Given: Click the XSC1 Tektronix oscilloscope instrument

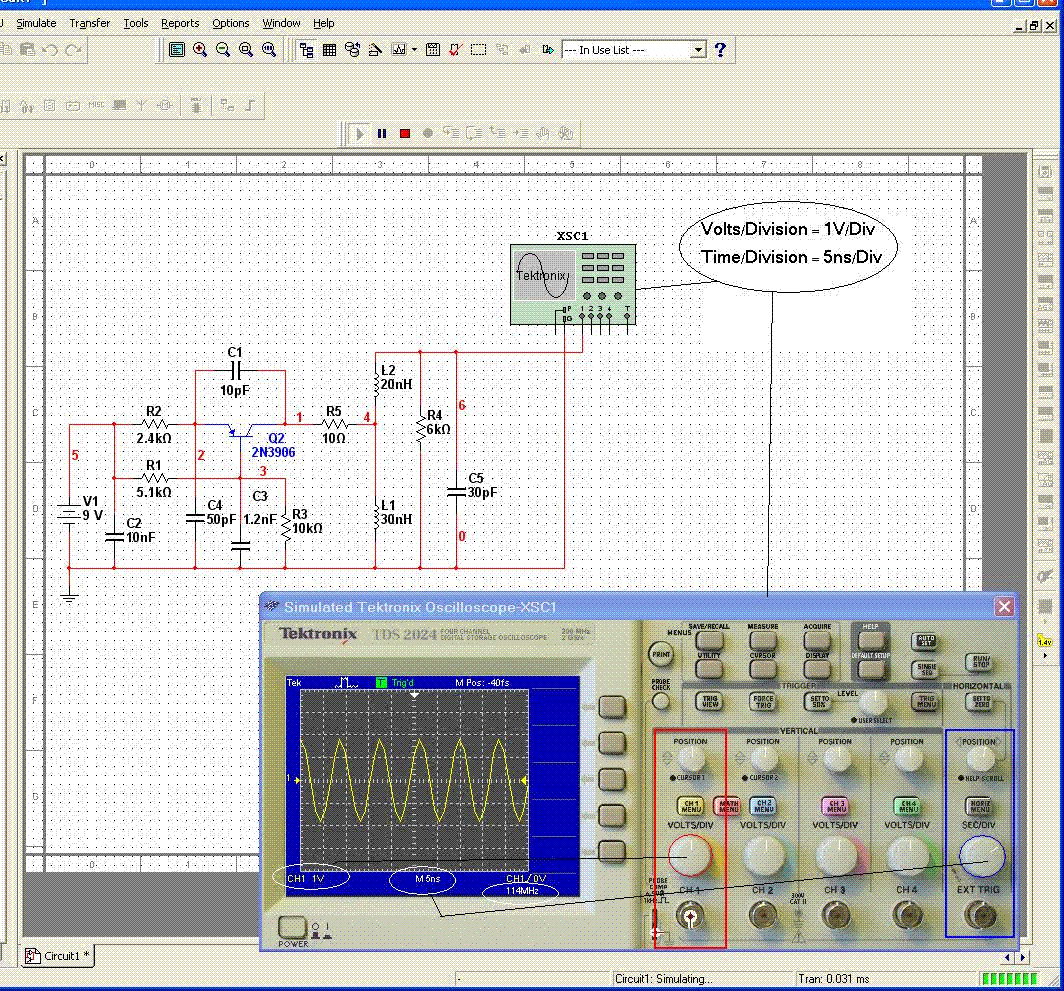Looking at the screenshot, I should click(573, 285).
